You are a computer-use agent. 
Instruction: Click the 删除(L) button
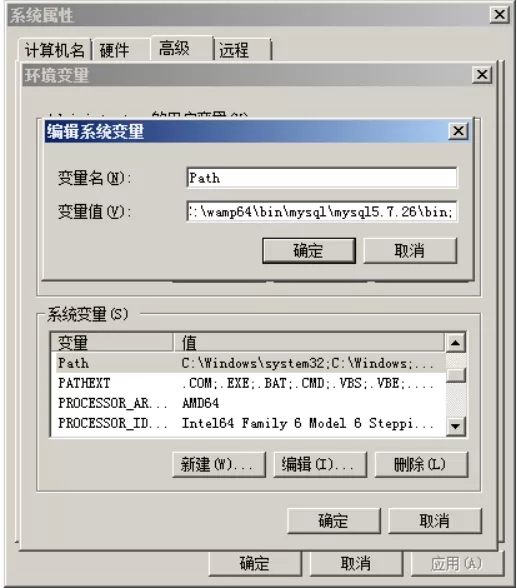(x=421, y=465)
